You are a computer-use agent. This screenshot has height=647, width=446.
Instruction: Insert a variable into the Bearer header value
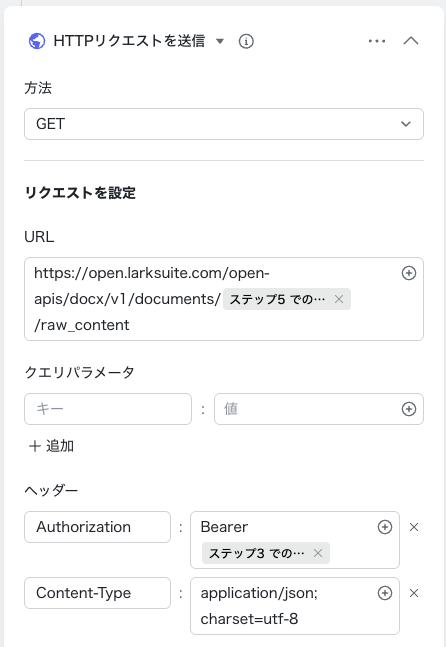385,527
